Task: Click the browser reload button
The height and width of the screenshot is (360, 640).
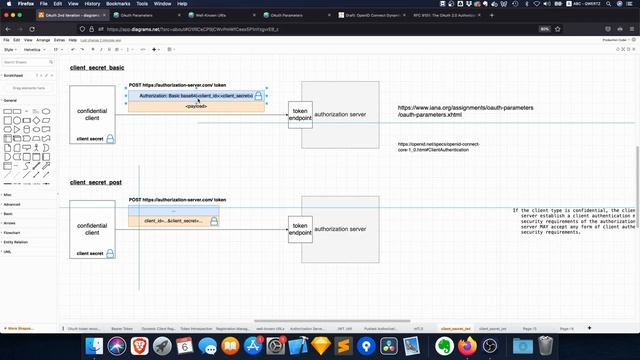Action: click(32, 29)
